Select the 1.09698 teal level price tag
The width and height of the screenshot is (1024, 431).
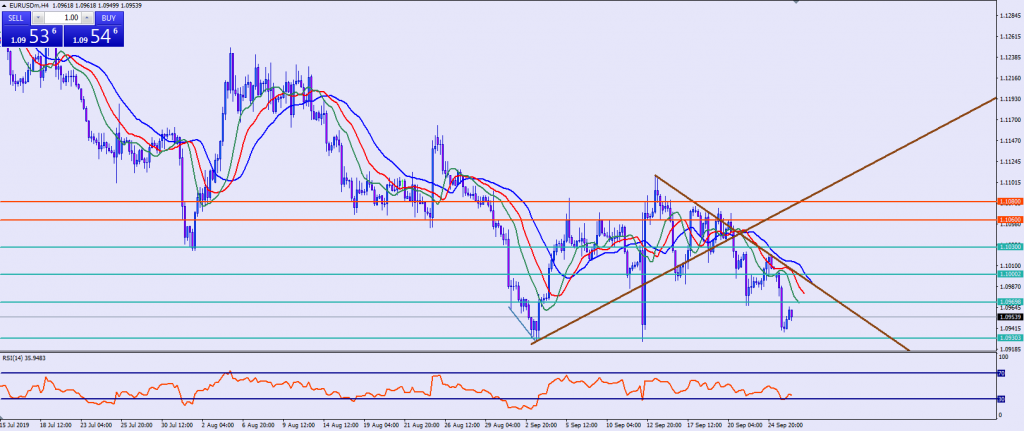click(x=1009, y=301)
